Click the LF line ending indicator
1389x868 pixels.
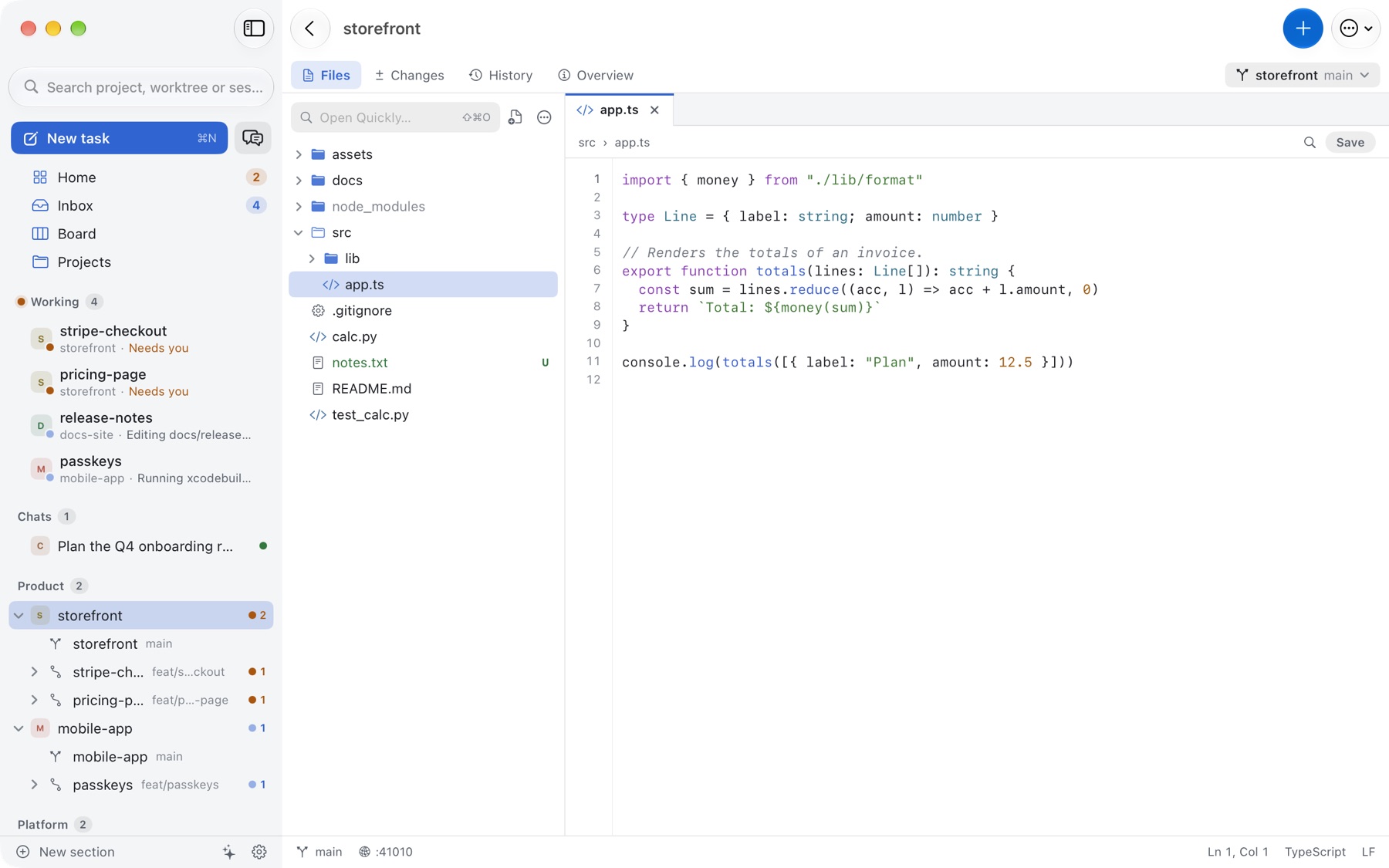click(1368, 852)
